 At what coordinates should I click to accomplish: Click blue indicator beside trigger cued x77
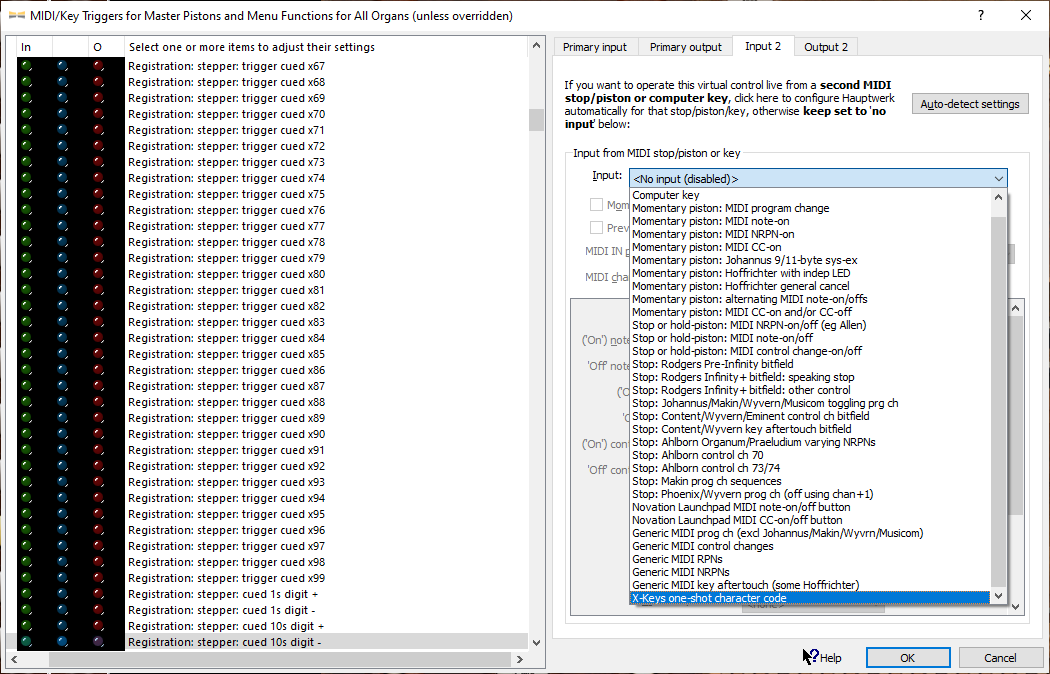coord(62,226)
